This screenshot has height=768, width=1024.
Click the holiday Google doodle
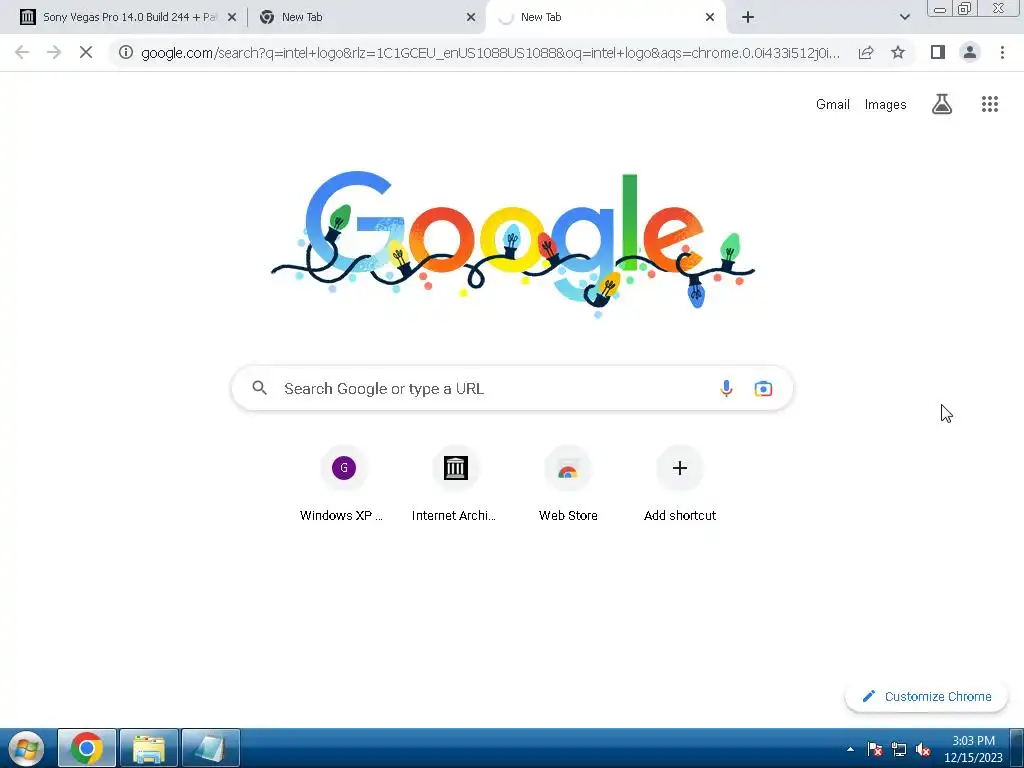pos(513,243)
